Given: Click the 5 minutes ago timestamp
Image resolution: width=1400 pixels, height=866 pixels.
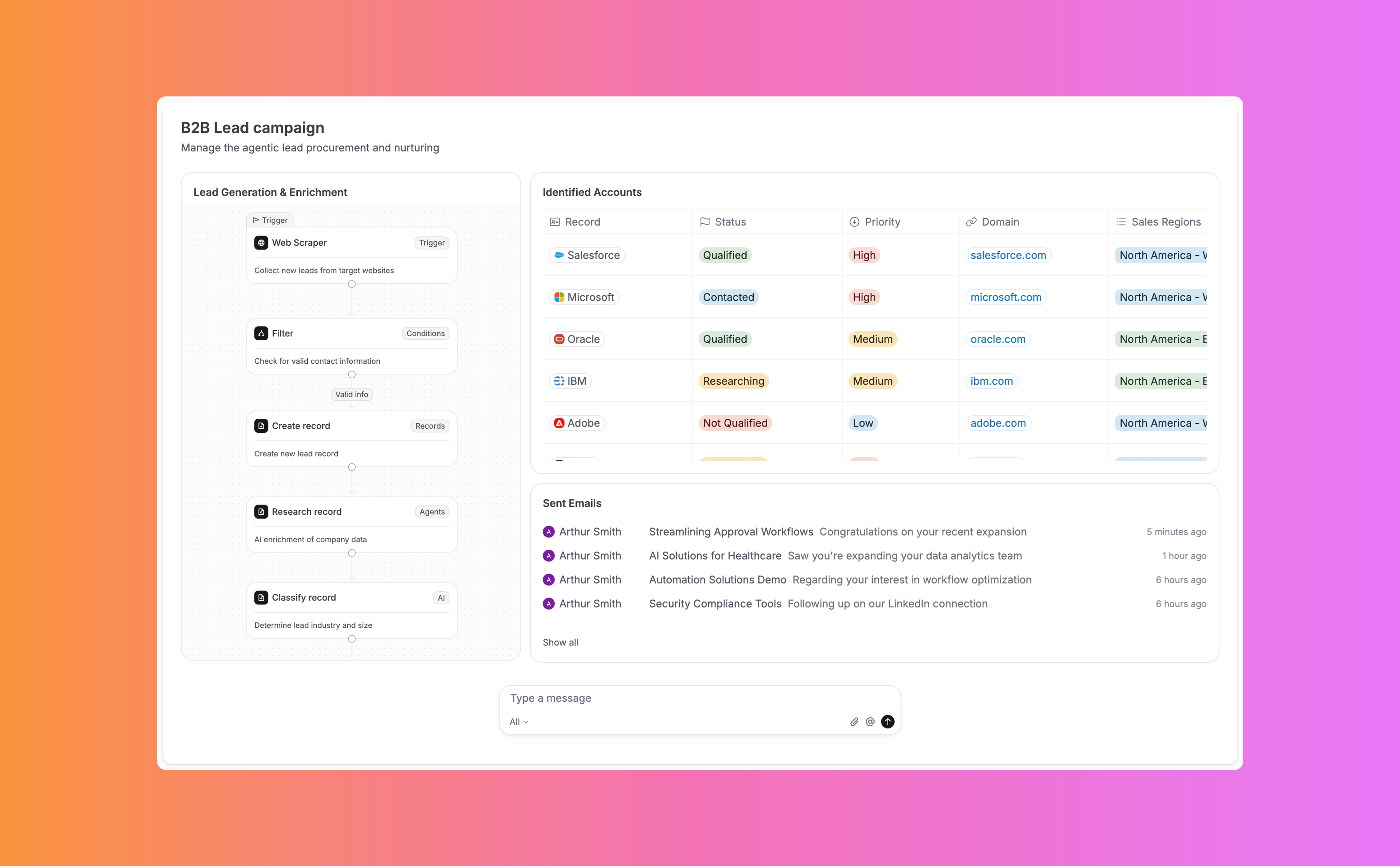Looking at the screenshot, I should pos(1176,532).
